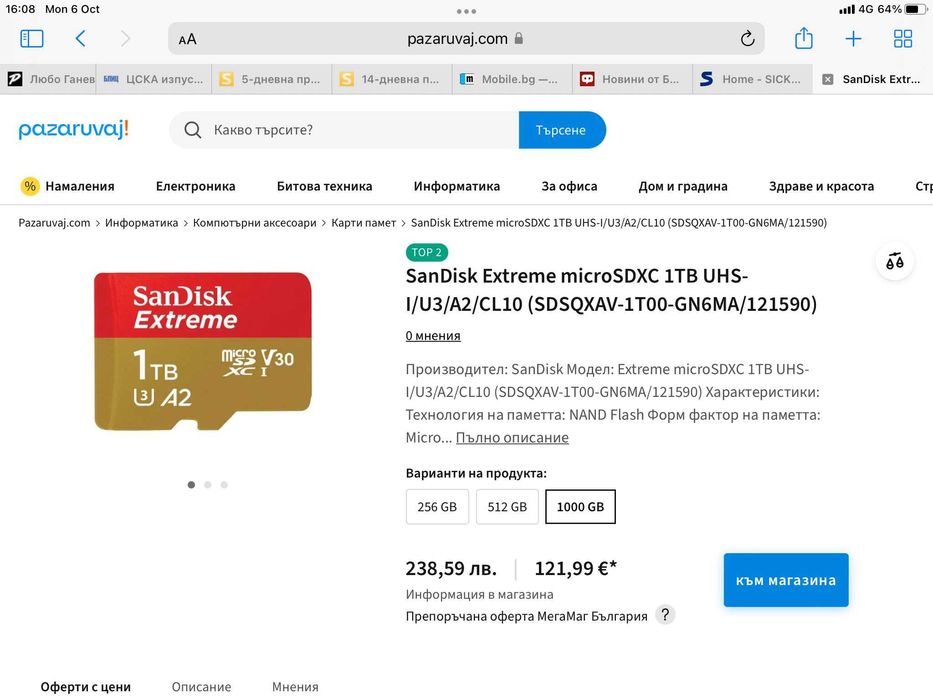Switch to Новини от Б... tab
The height and width of the screenshot is (700, 933).
633,79
